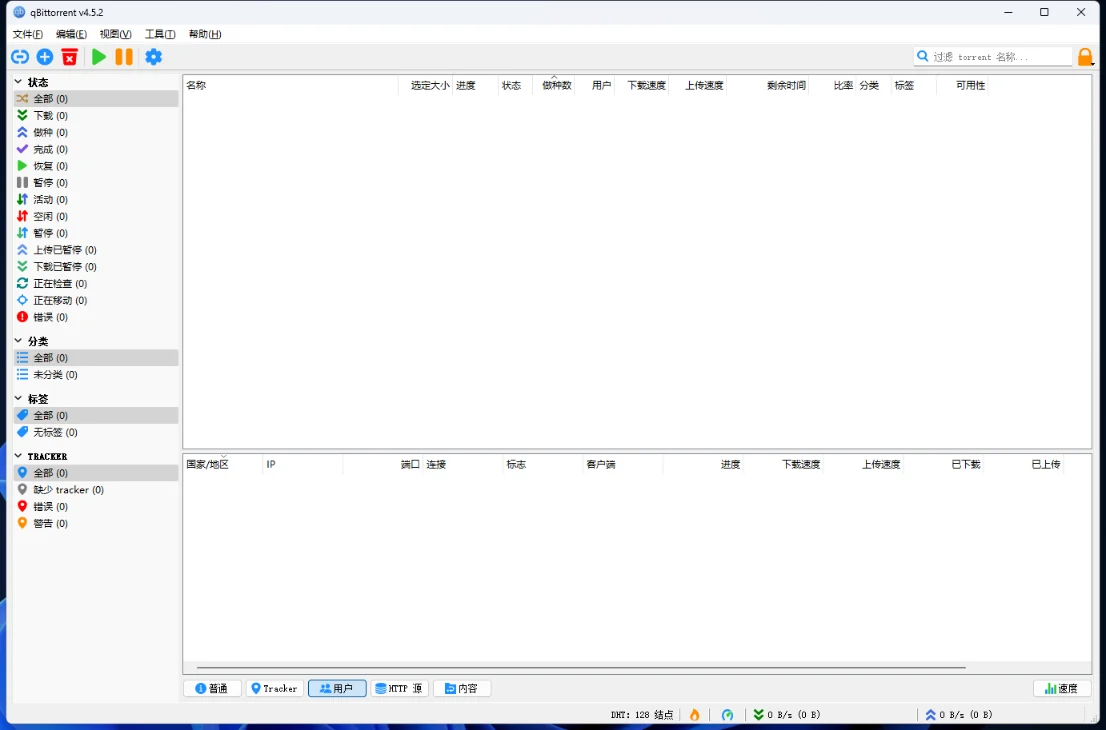The width and height of the screenshot is (1106, 730).
Task: Sort torrents by the 状态 column
Action: pos(515,85)
